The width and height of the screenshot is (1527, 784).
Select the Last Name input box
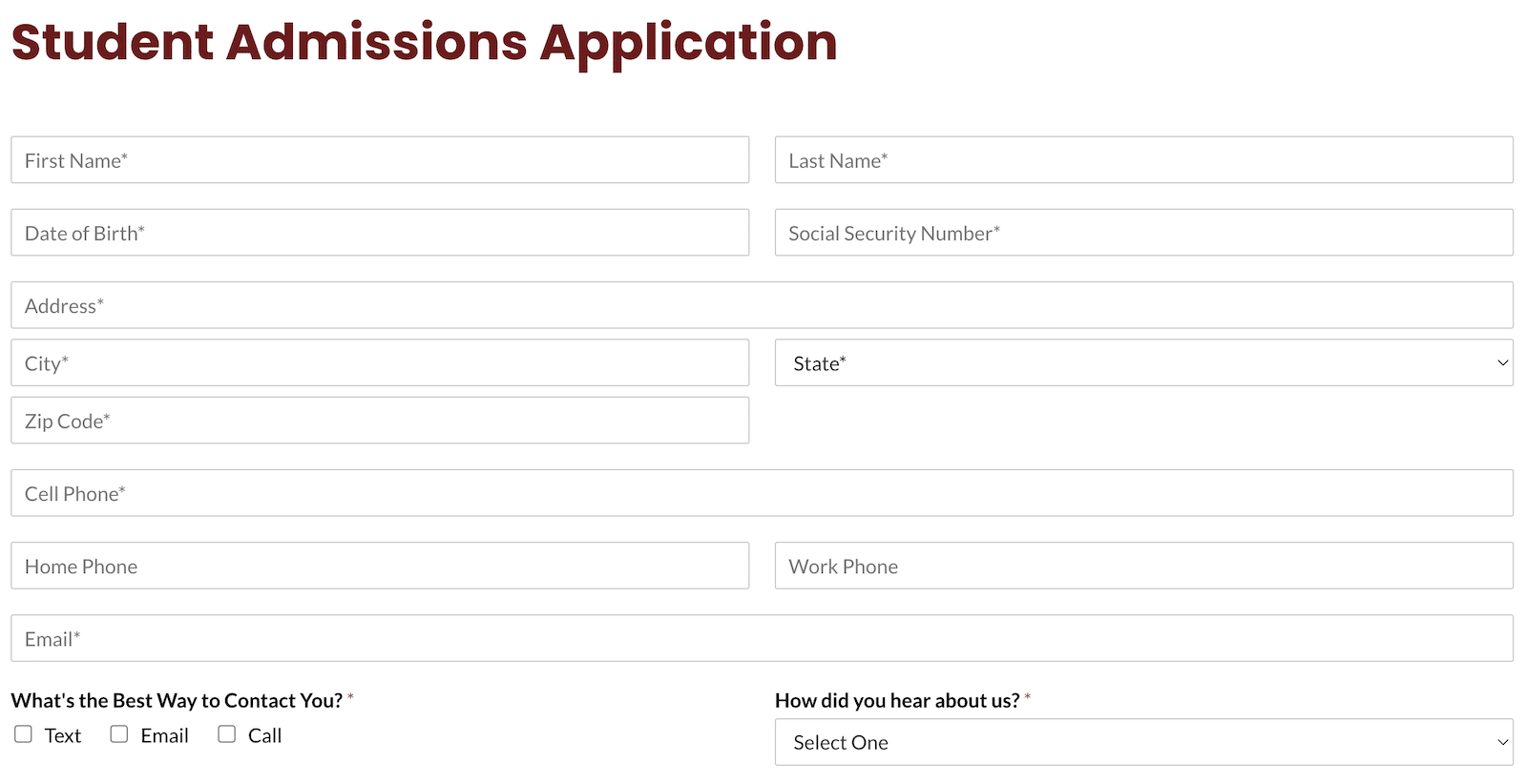[1143, 159]
